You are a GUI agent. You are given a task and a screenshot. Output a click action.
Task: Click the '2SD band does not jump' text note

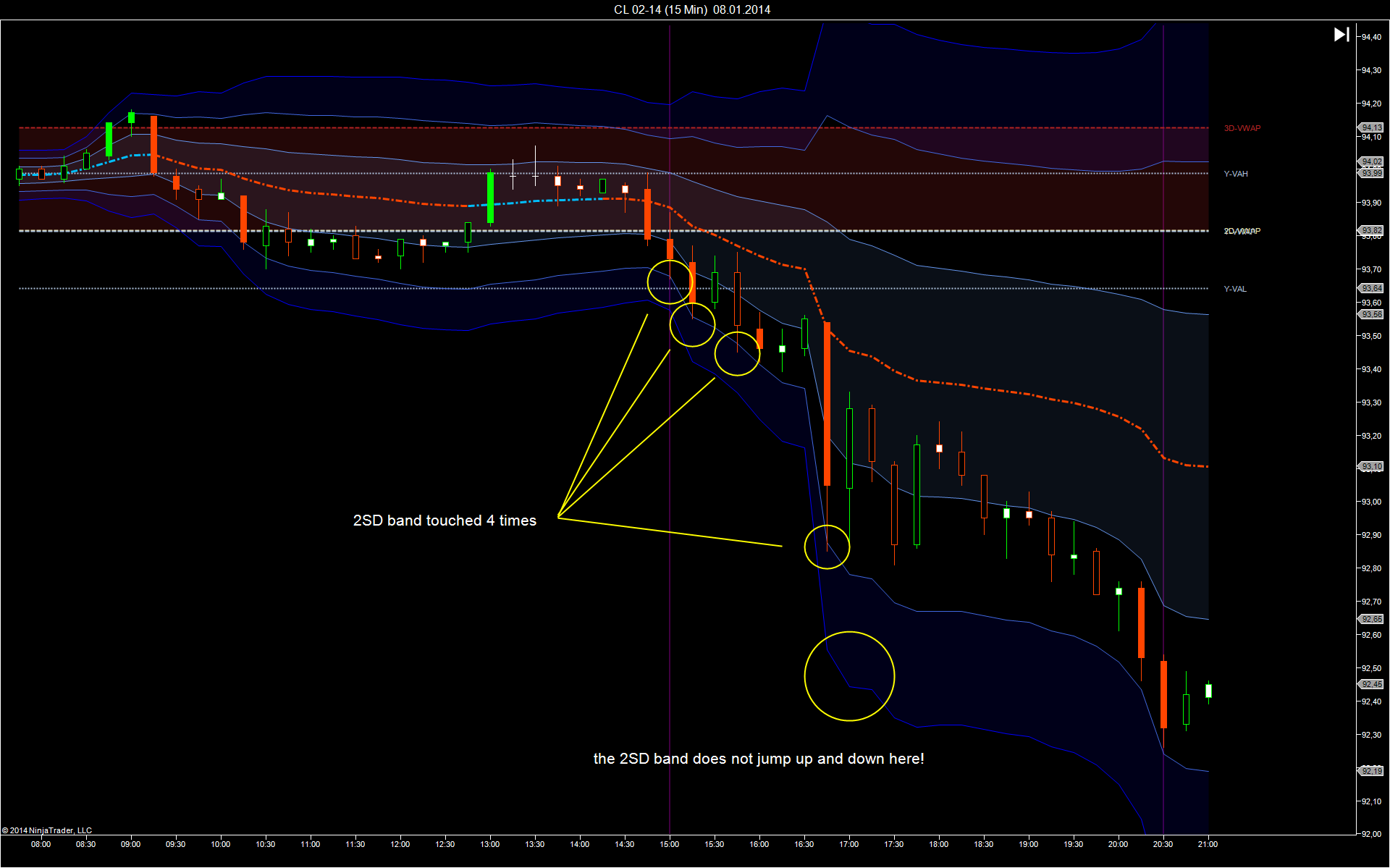tap(759, 759)
